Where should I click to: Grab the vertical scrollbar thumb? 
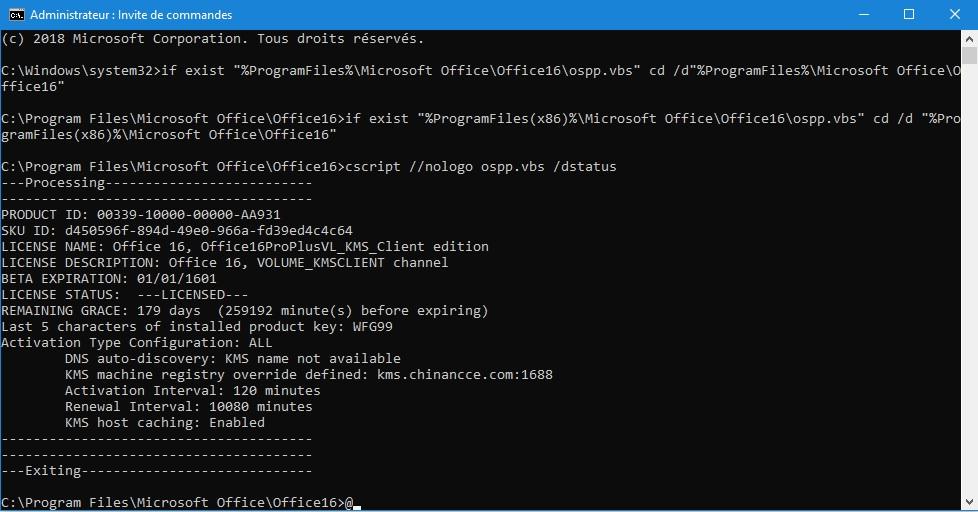969,56
